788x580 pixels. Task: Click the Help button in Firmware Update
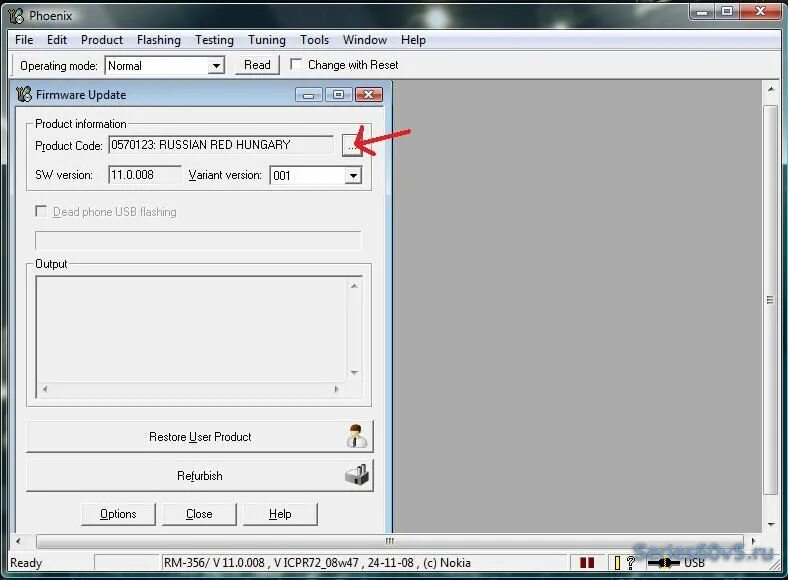pyautogui.click(x=280, y=514)
